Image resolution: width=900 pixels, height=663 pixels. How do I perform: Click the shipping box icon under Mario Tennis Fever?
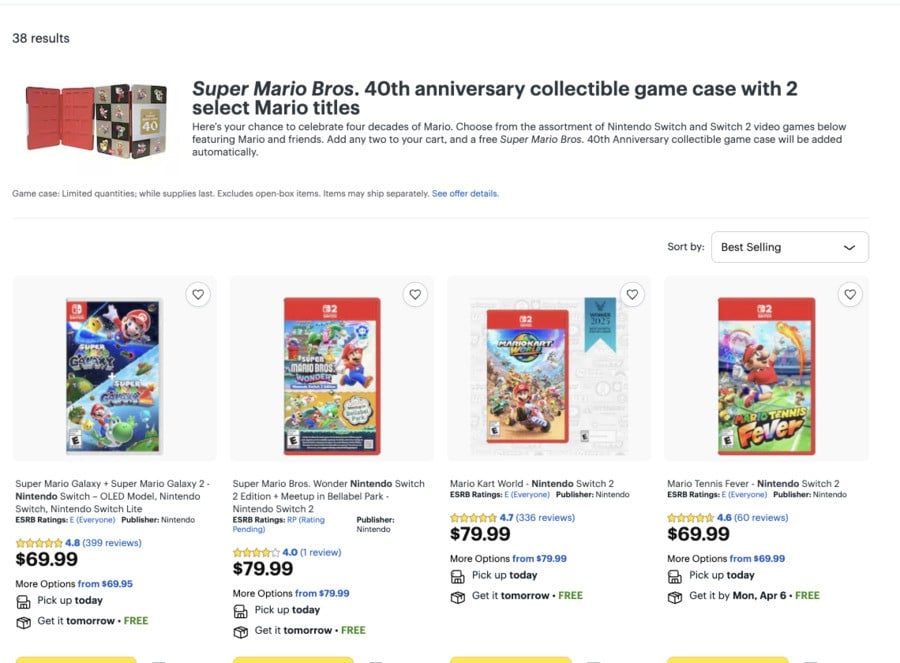673,597
